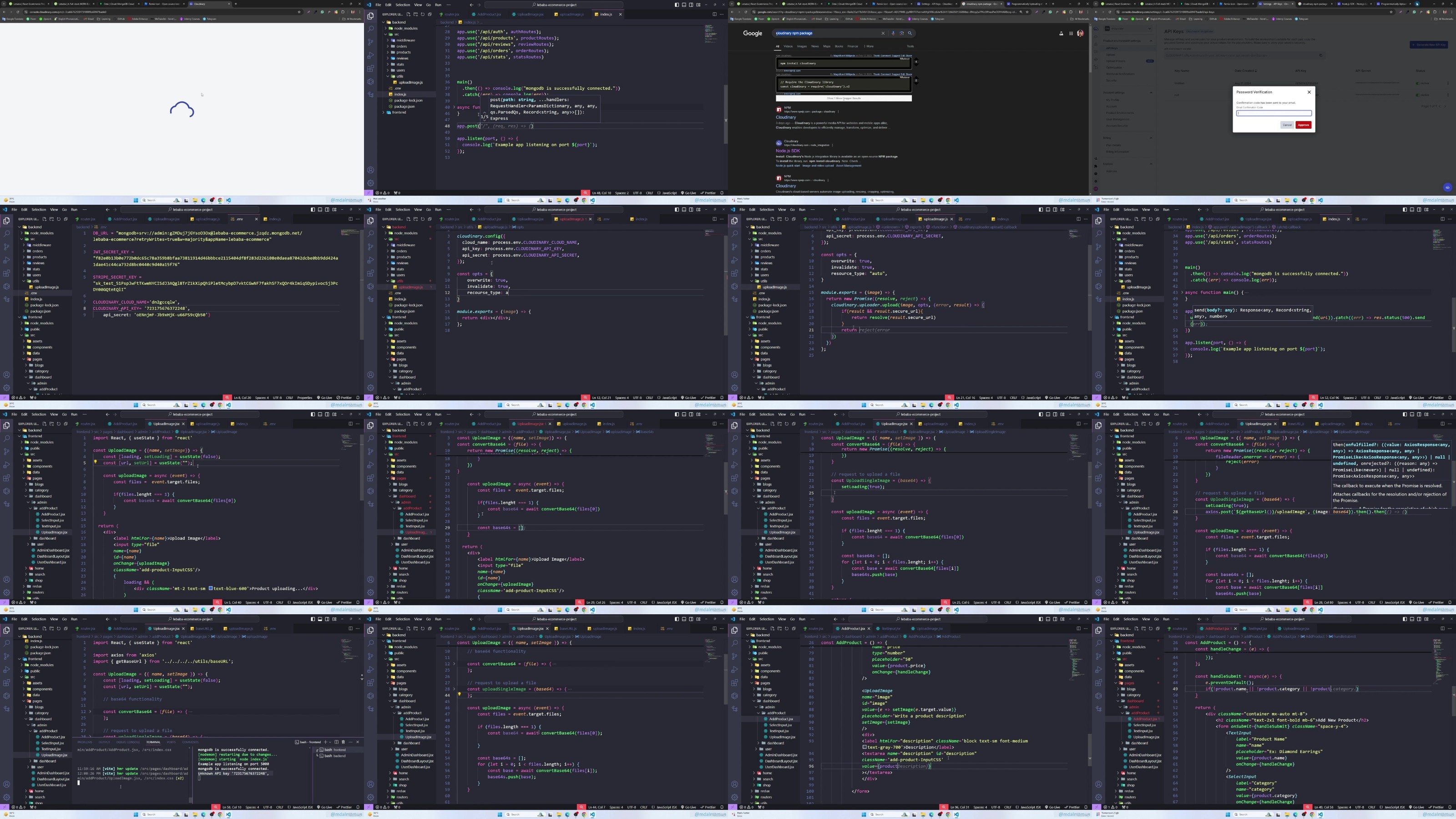Clear the Google search box with X
Screen dimensions: 1456x819
point(883,33)
